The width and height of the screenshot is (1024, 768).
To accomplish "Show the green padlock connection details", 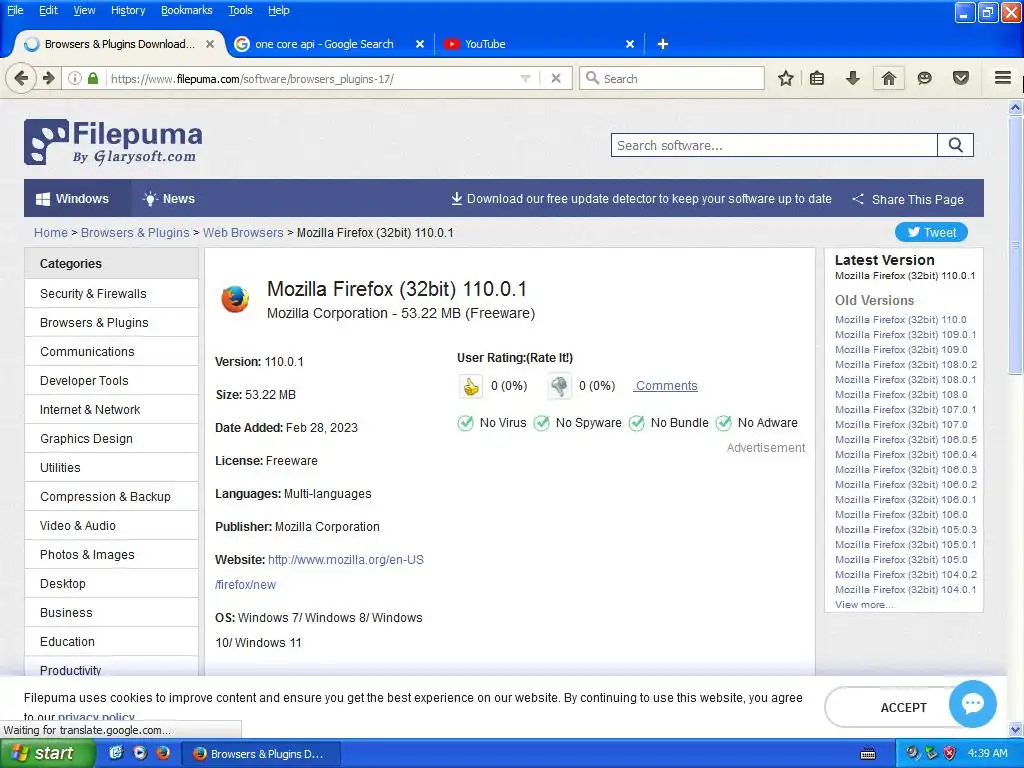I will pyautogui.click(x=93, y=78).
